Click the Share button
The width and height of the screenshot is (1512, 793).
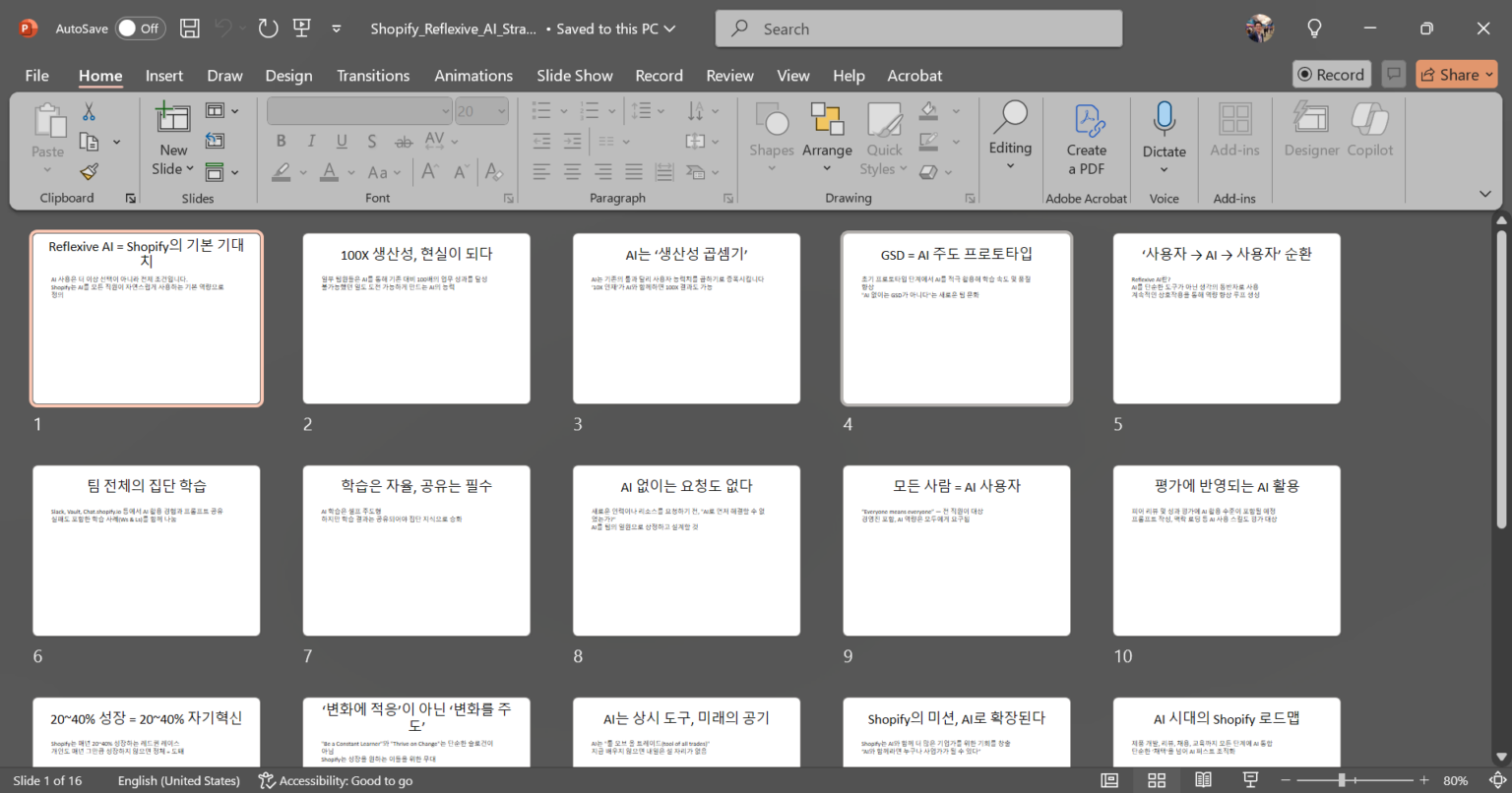click(1456, 74)
